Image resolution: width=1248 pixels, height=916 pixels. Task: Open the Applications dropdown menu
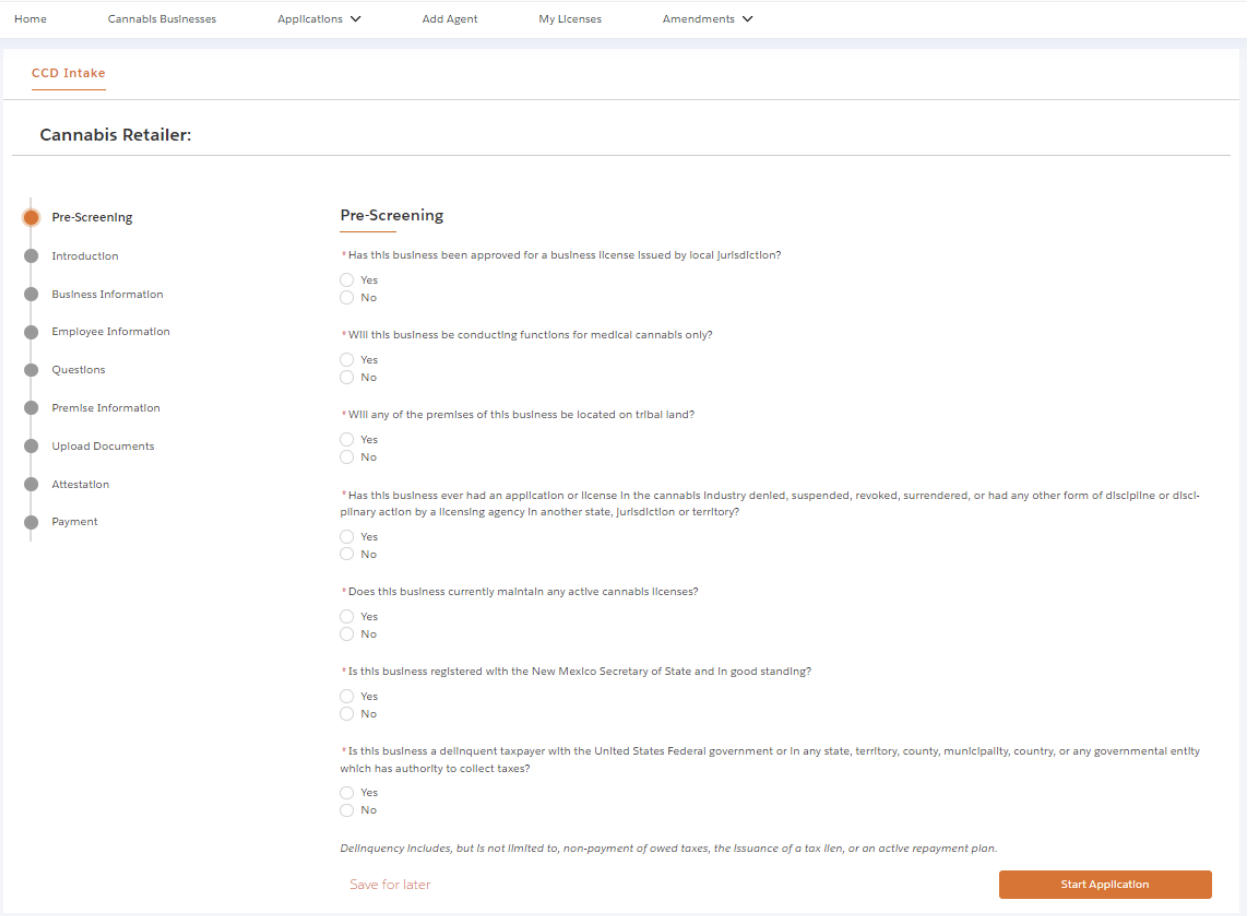(x=319, y=19)
